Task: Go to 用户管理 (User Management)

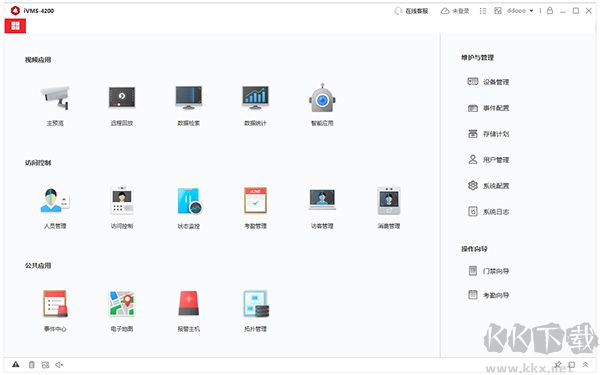Action: coord(488,160)
